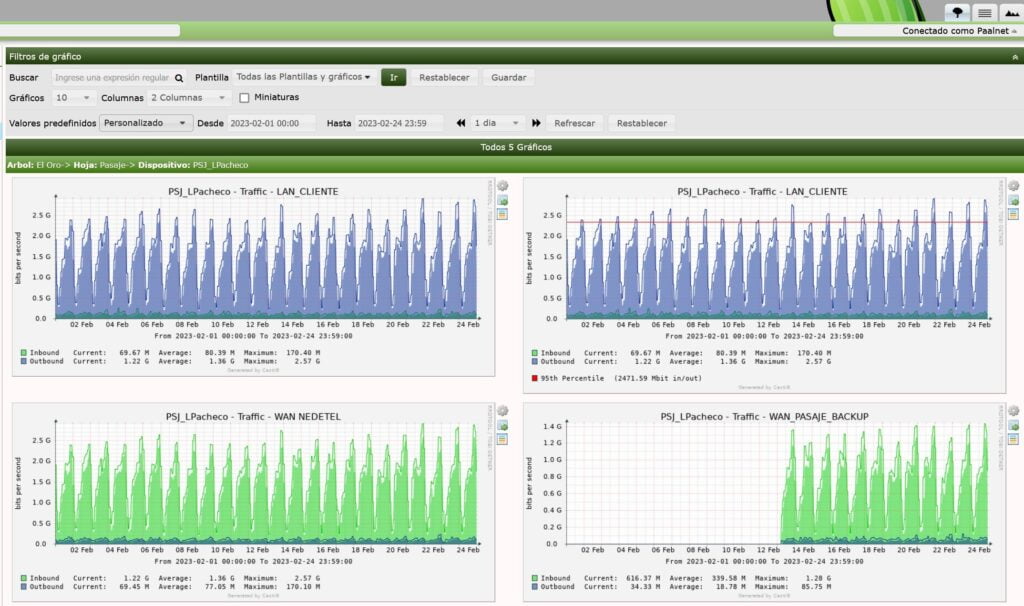Expand the Gráficos count dropdown

(x=74, y=98)
